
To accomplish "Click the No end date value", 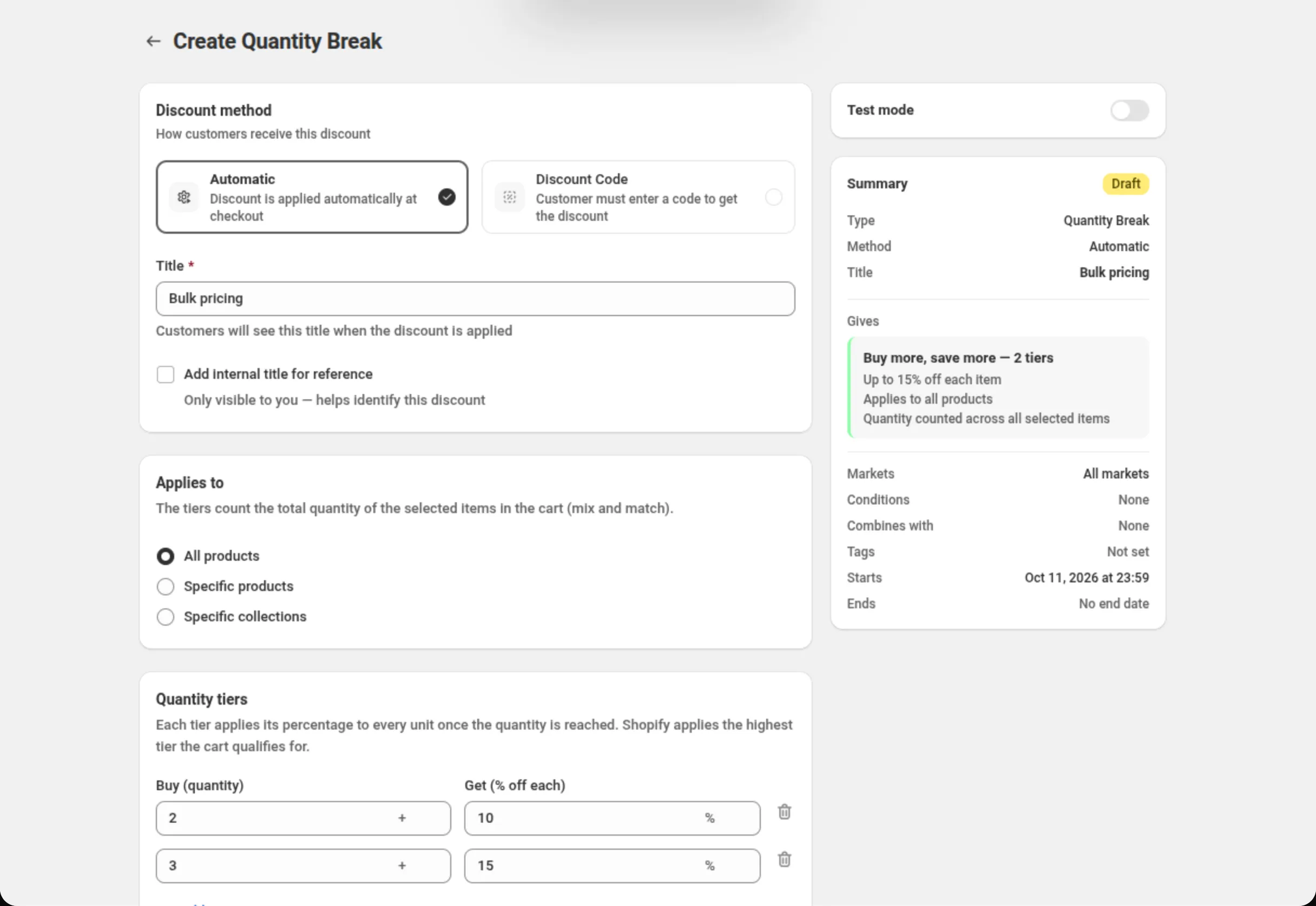I will click(1114, 604).
